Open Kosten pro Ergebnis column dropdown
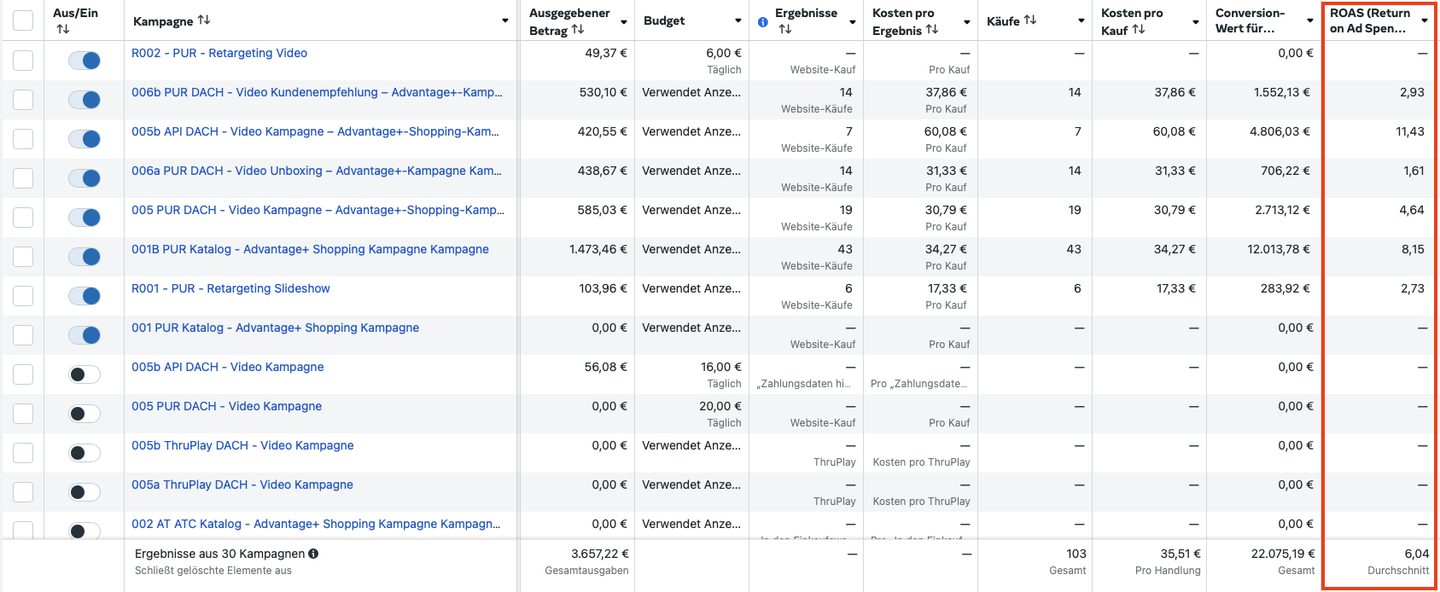 (x=967, y=21)
